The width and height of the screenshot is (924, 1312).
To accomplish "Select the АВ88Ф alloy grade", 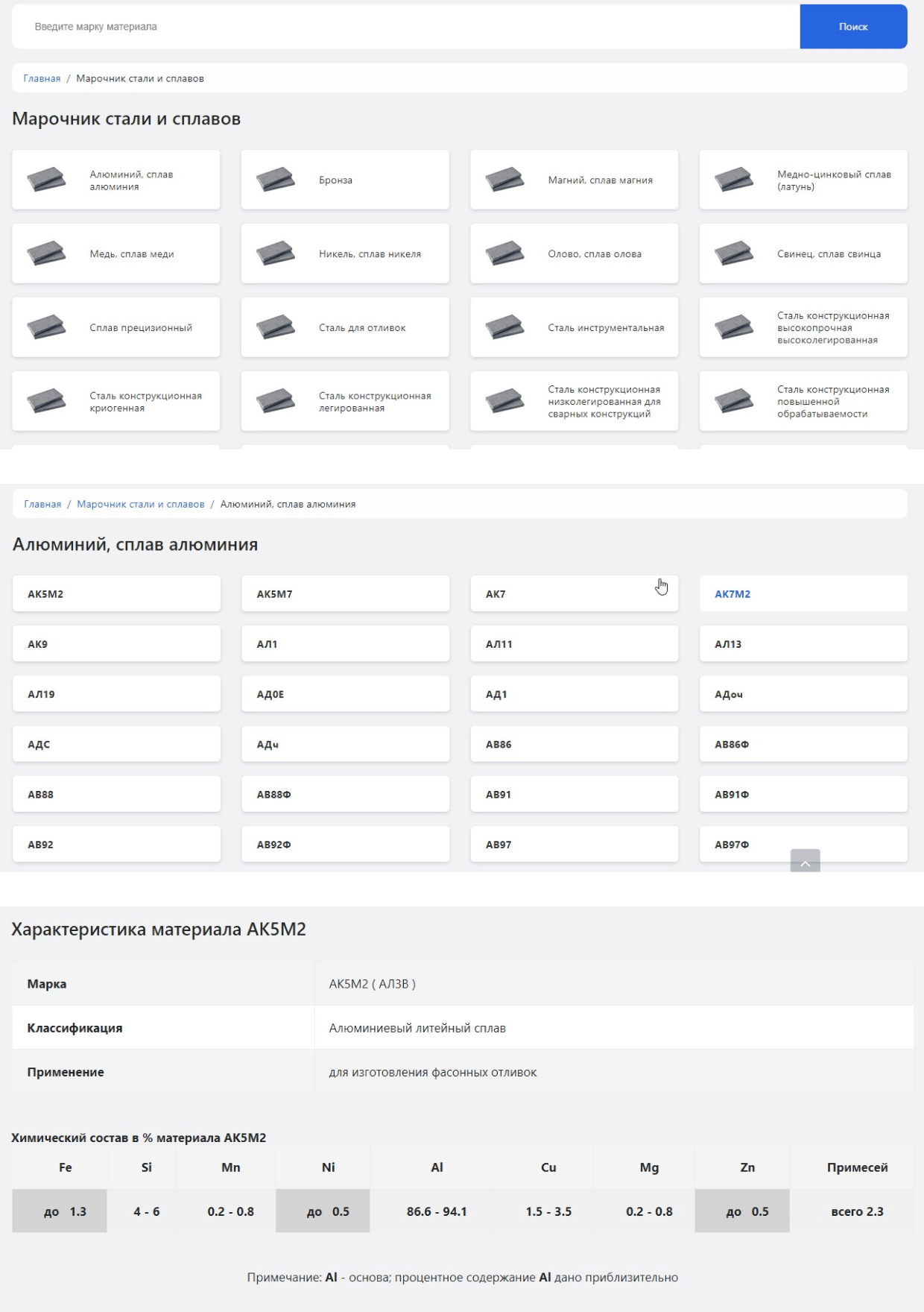I will [x=346, y=794].
